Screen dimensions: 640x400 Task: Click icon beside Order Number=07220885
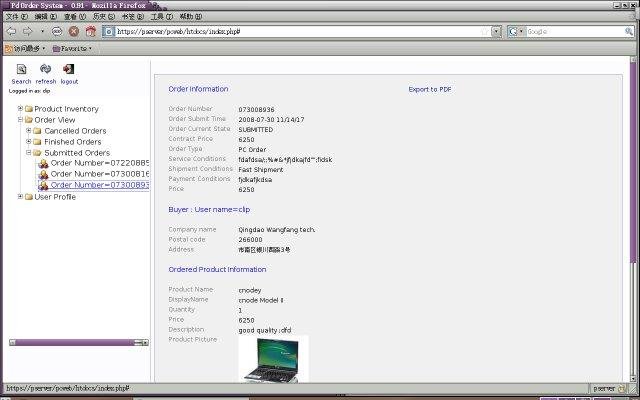pos(43,164)
